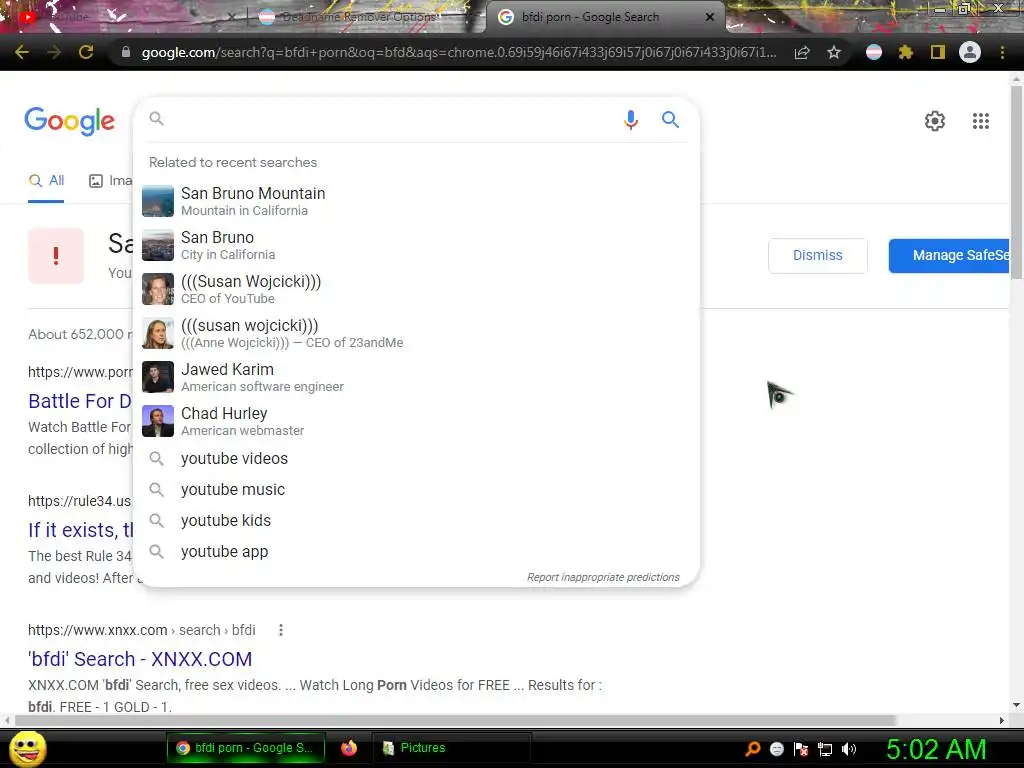Select 'youtube music' suggestion
Viewport: 1024px width, 768px height.
tap(417, 489)
